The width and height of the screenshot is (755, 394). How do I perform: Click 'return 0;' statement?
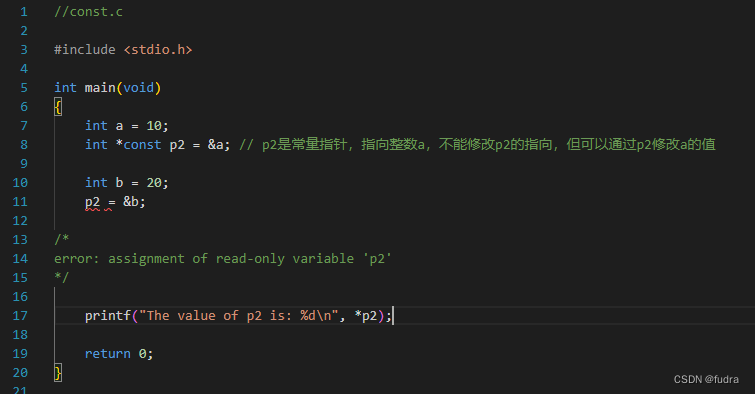(x=119, y=354)
